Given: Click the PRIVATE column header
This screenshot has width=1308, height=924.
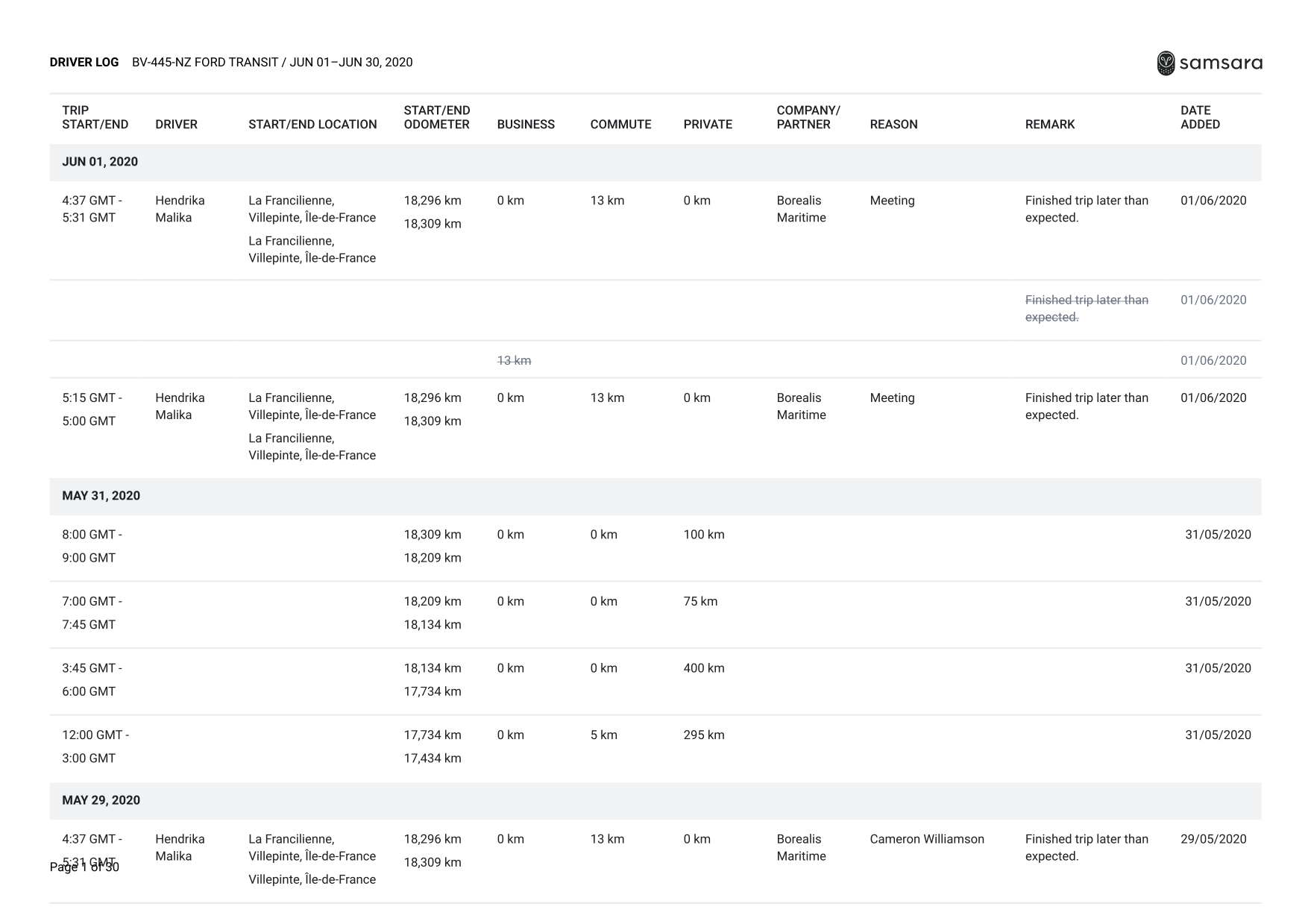Looking at the screenshot, I should click(708, 125).
